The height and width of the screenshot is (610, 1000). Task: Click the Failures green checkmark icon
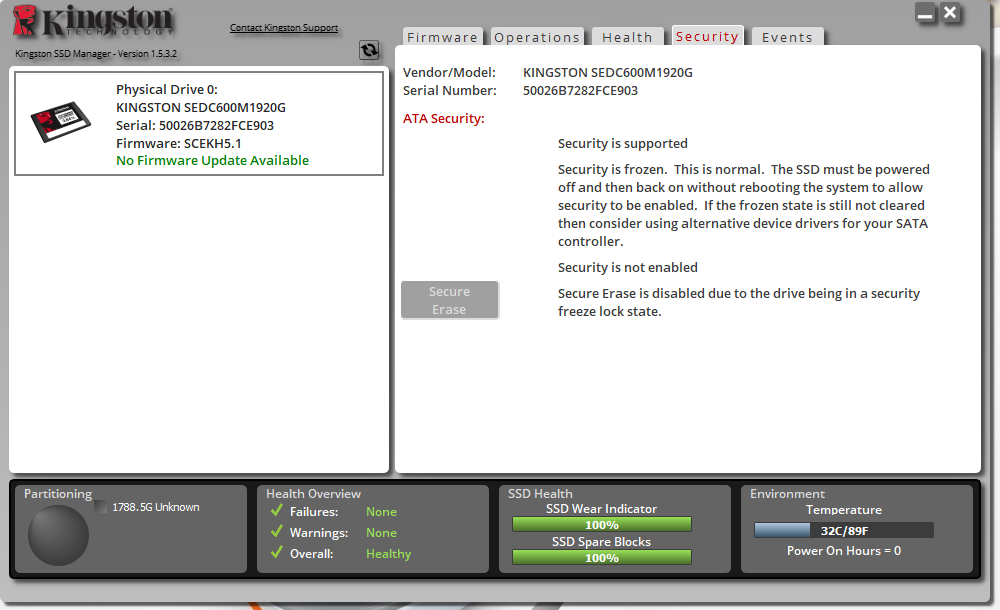click(277, 510)
